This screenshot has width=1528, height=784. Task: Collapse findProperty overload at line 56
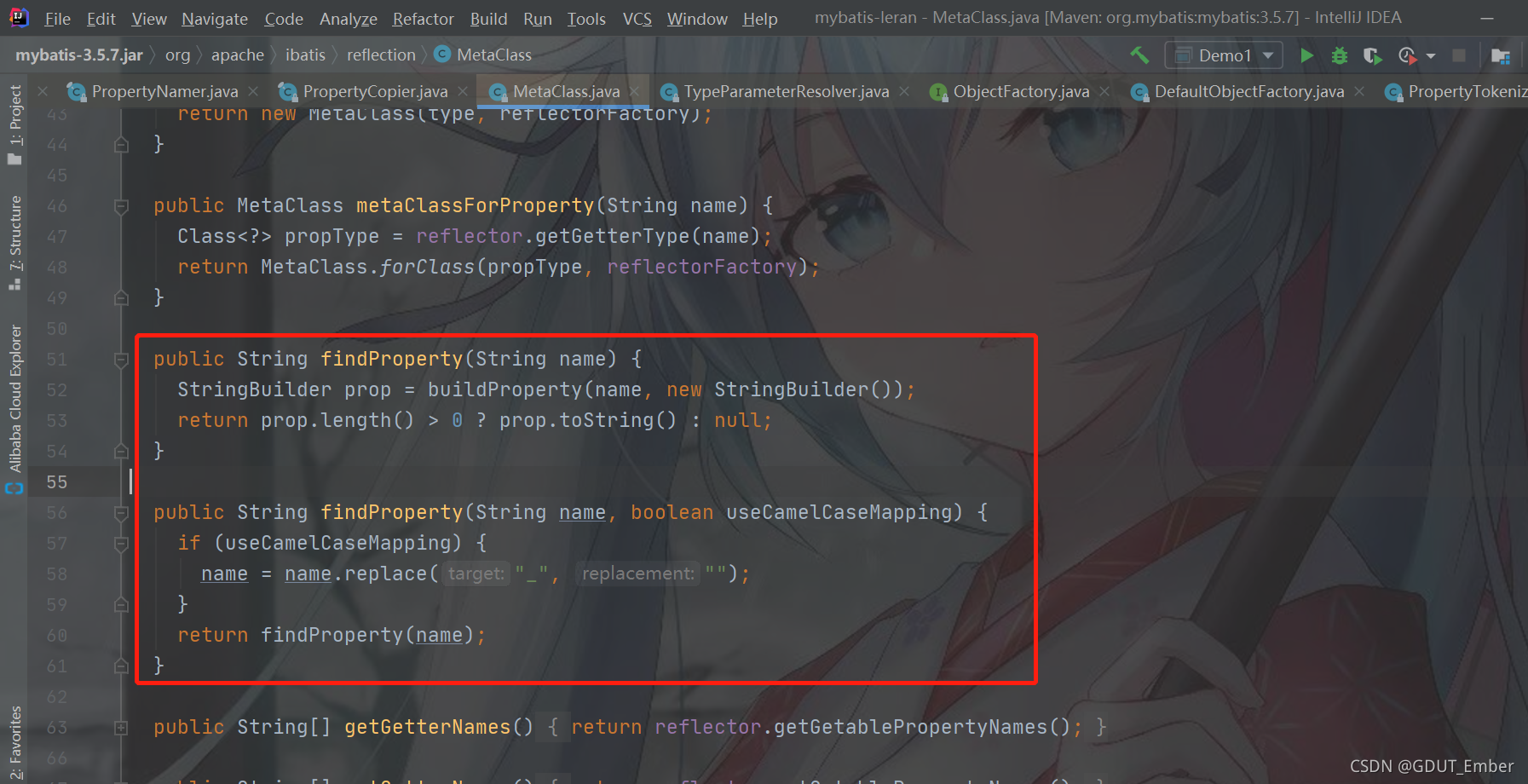[x=121, y=513]
